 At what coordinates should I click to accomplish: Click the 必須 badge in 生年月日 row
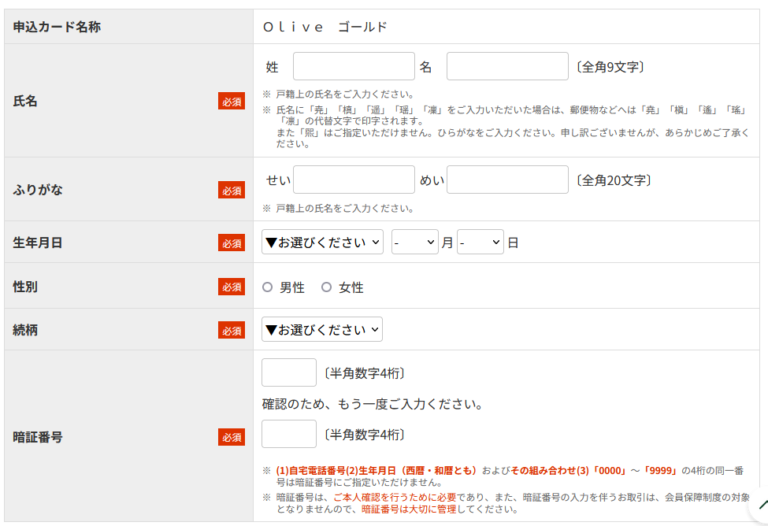tap(231, 243)
